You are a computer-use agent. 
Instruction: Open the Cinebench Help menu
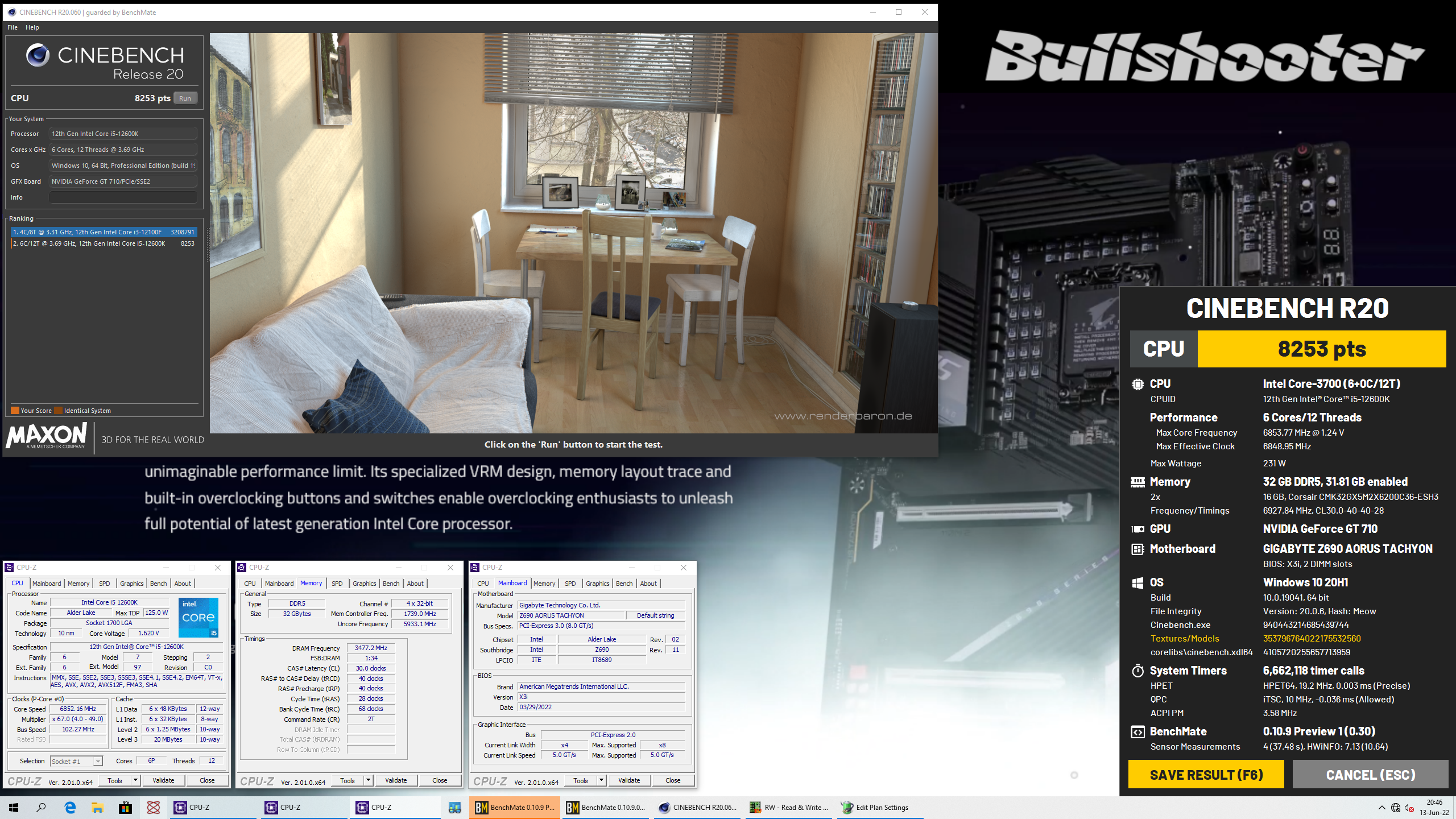click(32, 27)
